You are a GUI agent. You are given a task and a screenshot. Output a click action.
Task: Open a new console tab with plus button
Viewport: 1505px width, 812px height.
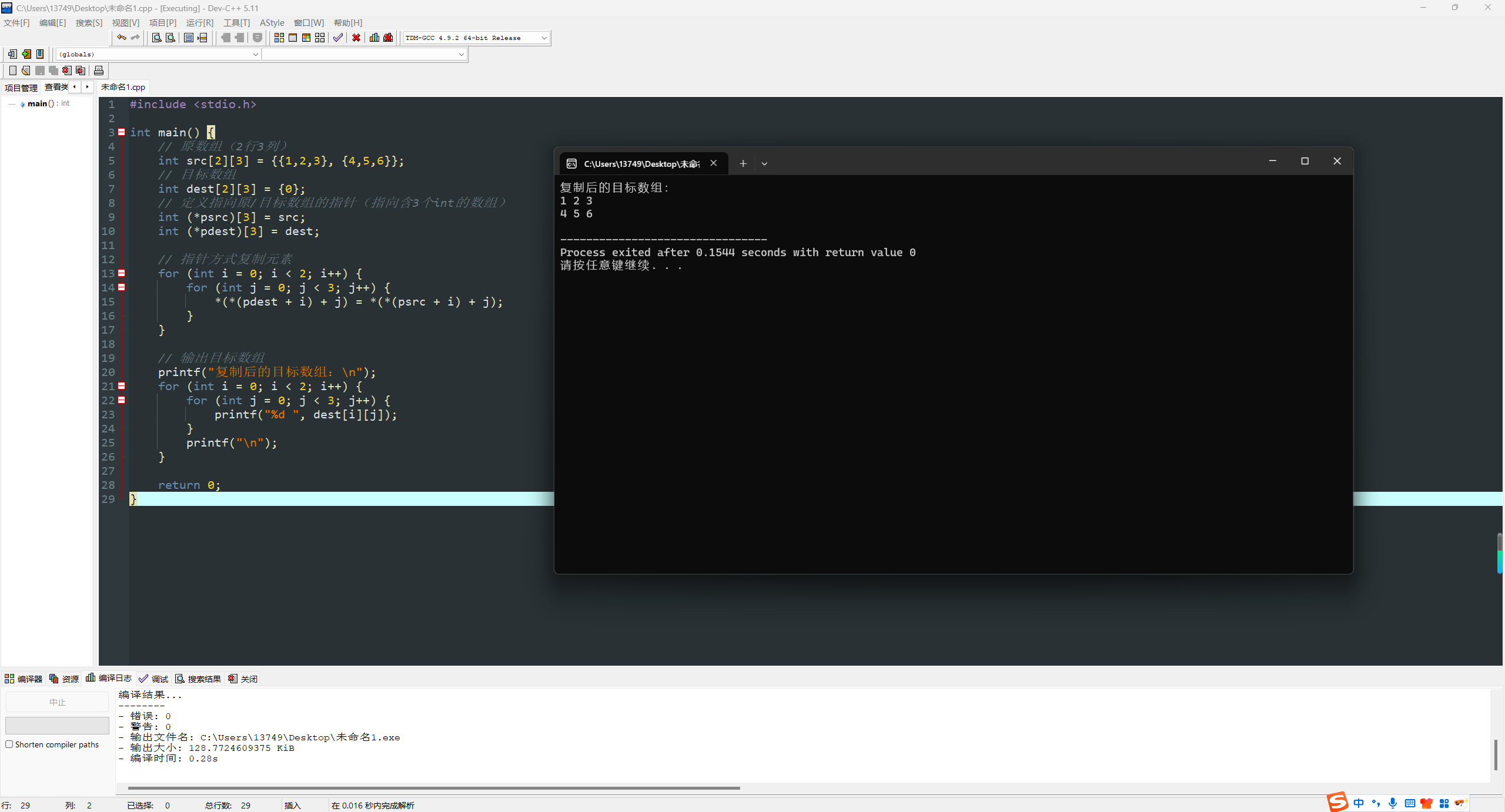pos(743,164)
